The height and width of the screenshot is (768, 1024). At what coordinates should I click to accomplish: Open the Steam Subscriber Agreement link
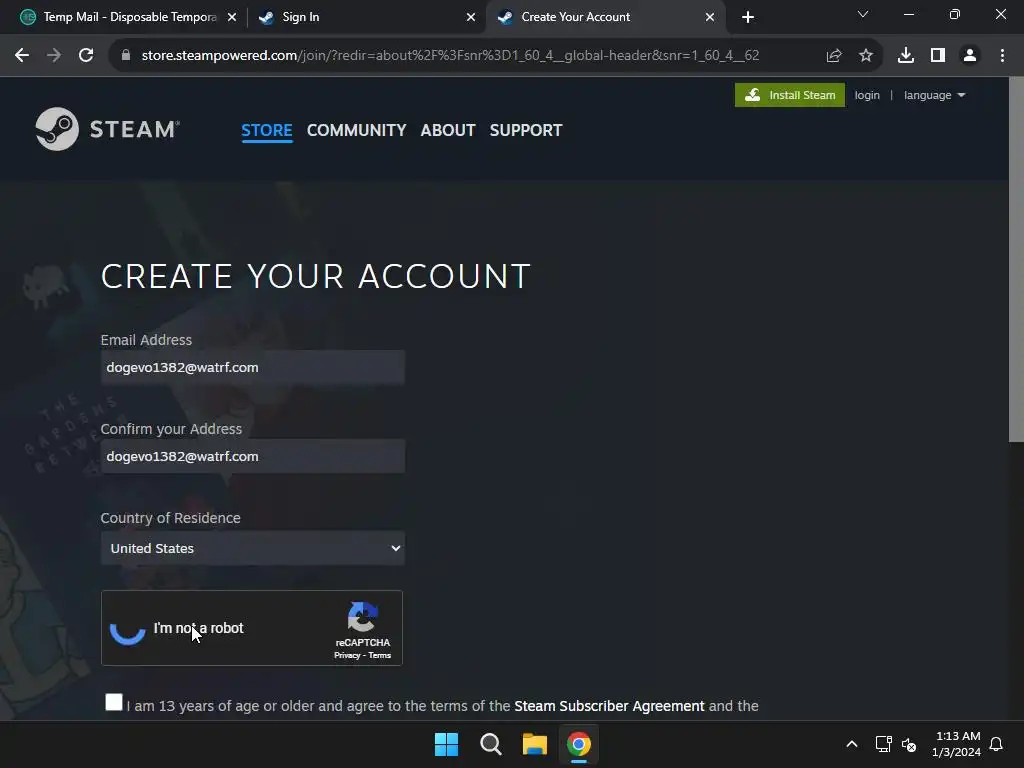pyautogui.click(x=609, y=706)
